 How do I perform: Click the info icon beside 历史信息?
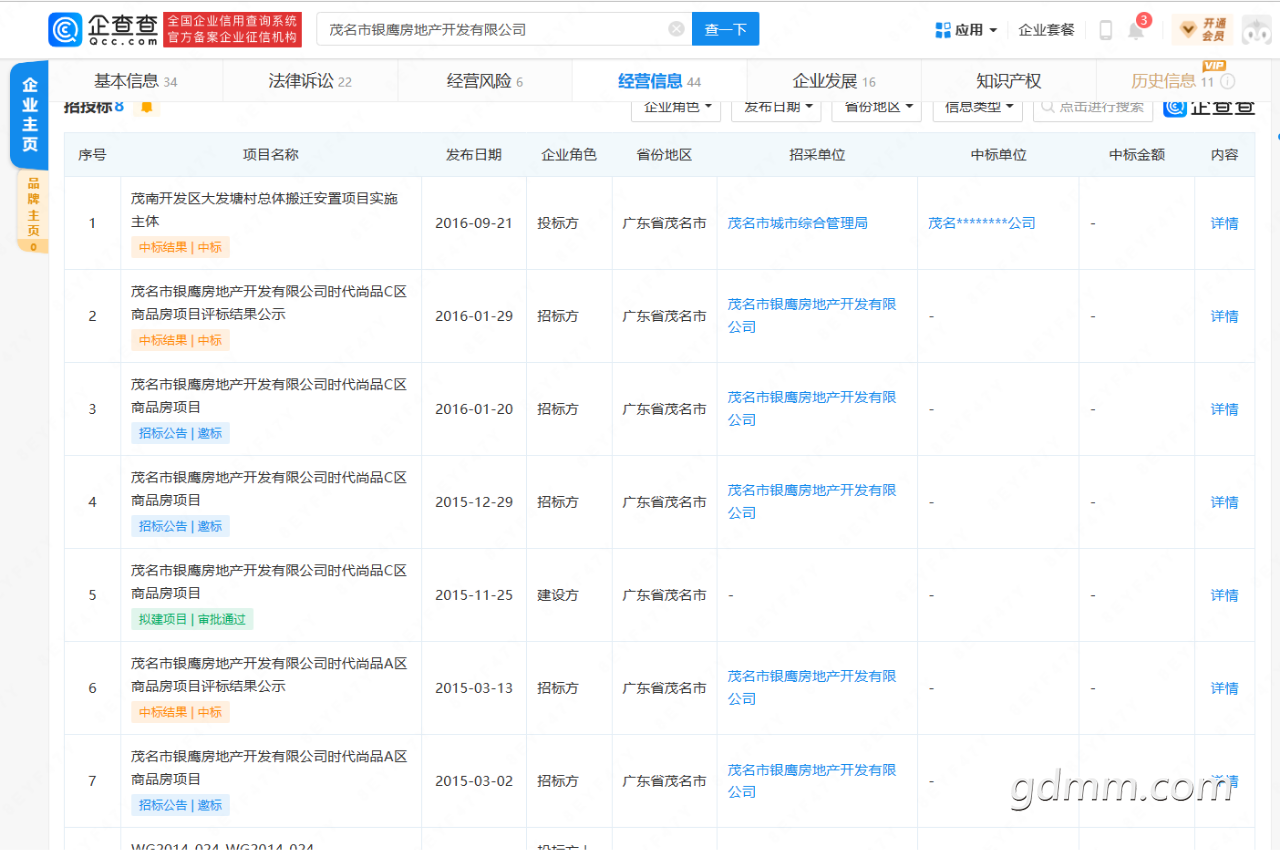[x=1227, y=82]
